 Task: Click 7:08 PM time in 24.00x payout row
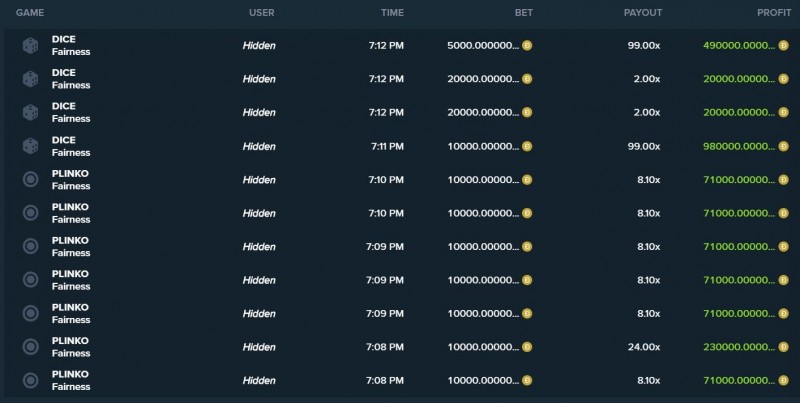(385, 347)
